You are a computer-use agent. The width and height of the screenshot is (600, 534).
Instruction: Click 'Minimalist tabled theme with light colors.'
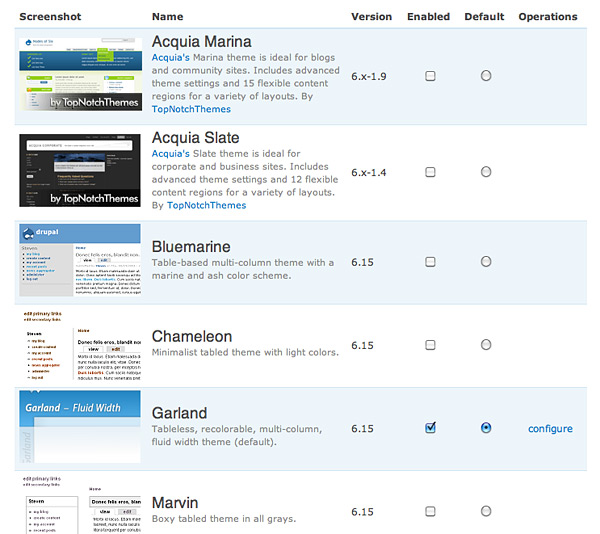pos(245,352)
